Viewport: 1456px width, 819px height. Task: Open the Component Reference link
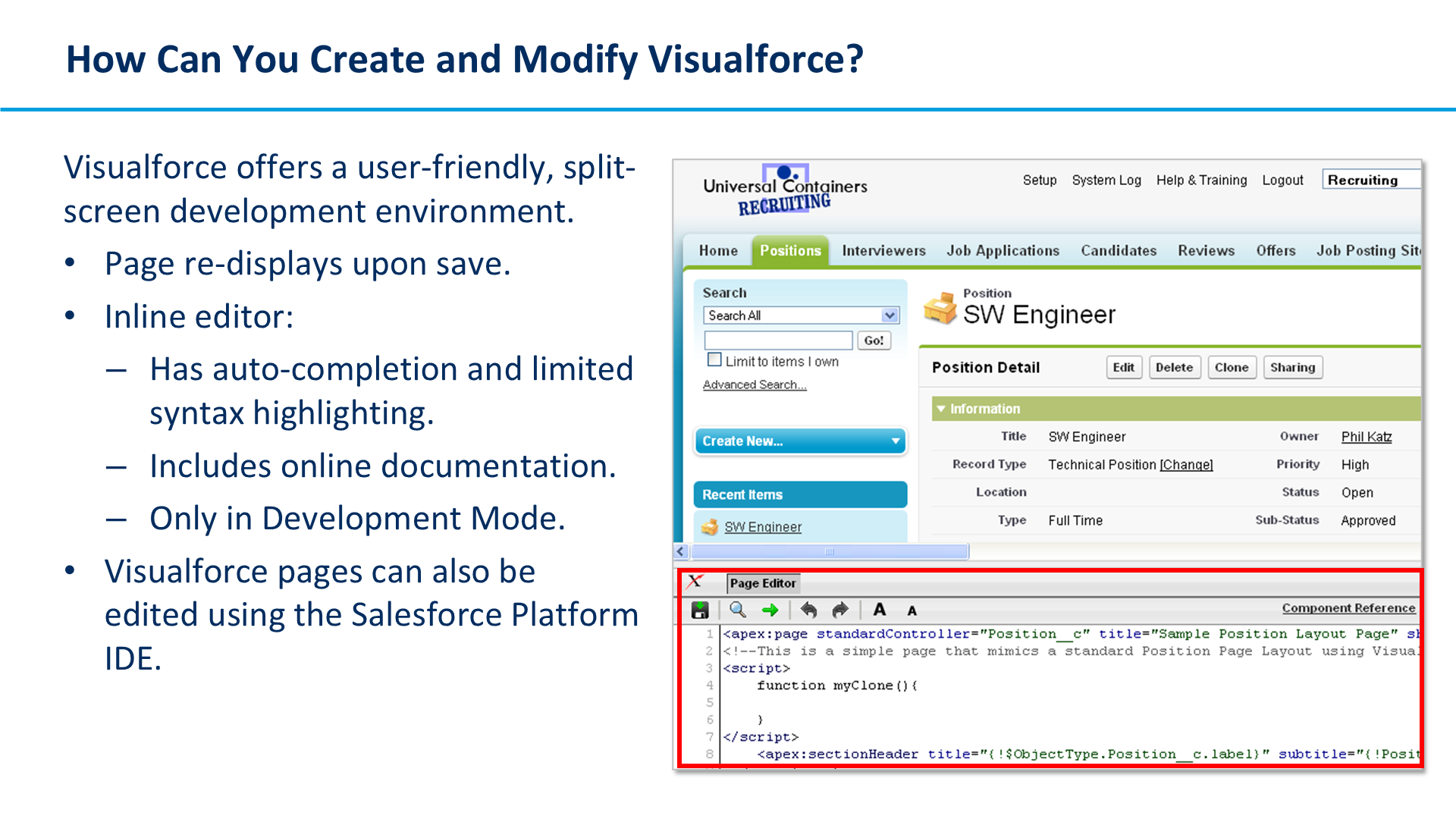[x=1348, y=608]
